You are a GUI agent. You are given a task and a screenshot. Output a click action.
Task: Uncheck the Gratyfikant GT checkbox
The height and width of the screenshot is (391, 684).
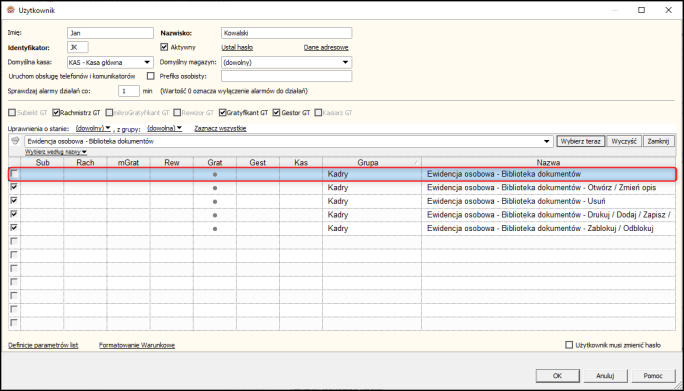tap(222, 113)
